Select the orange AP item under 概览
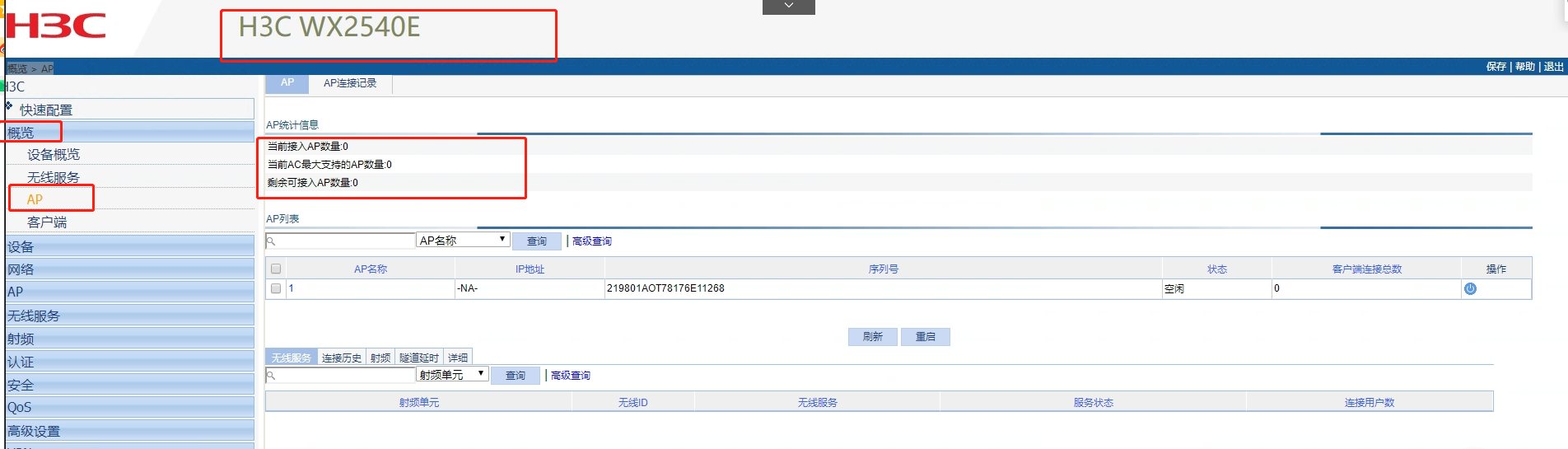The height and width of the screenshot is (449, 1568). pyautogui.click(x=35, y=199)
